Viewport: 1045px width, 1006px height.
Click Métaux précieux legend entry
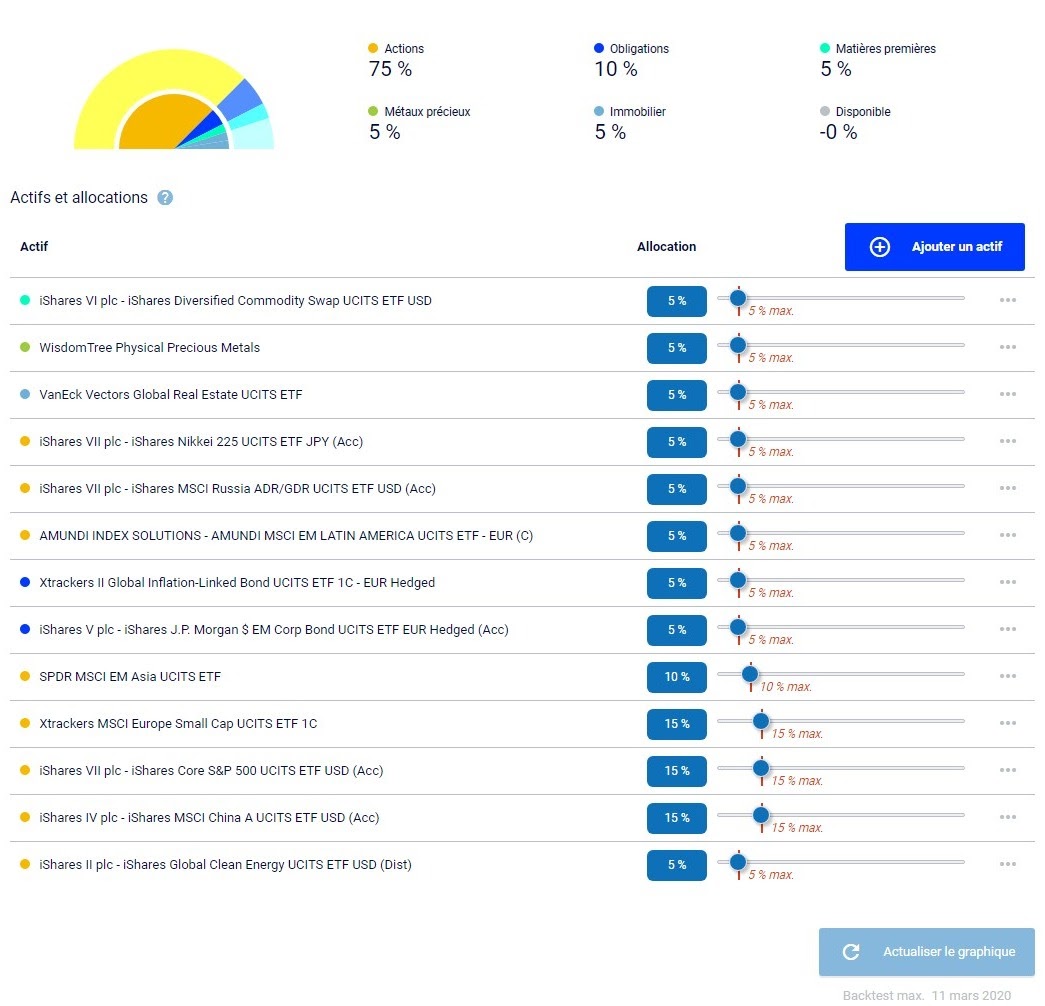pyautogui.click(x=419, y=123)
